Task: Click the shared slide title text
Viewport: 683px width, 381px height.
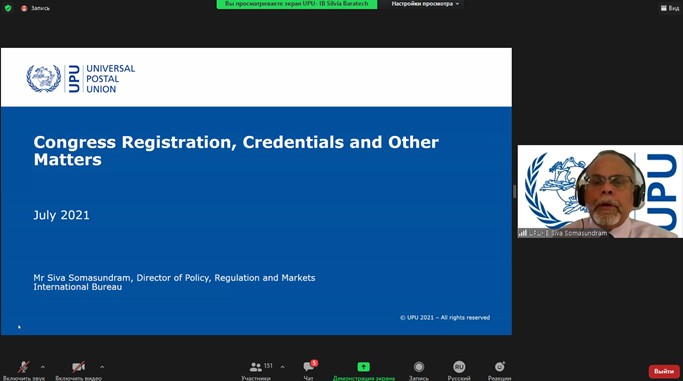Action: (236, 151)
